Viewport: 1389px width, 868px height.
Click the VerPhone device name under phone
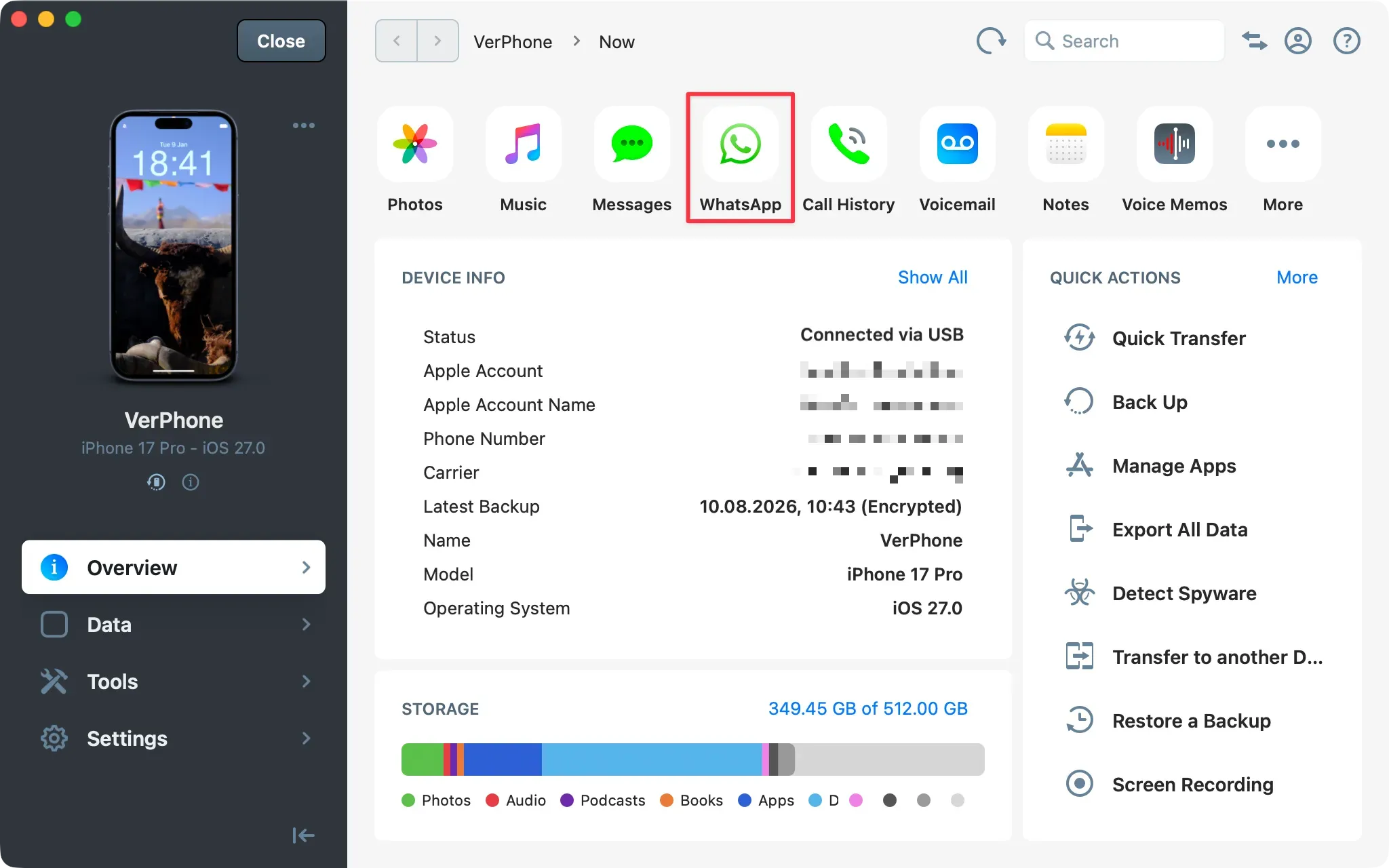[174, 420]
